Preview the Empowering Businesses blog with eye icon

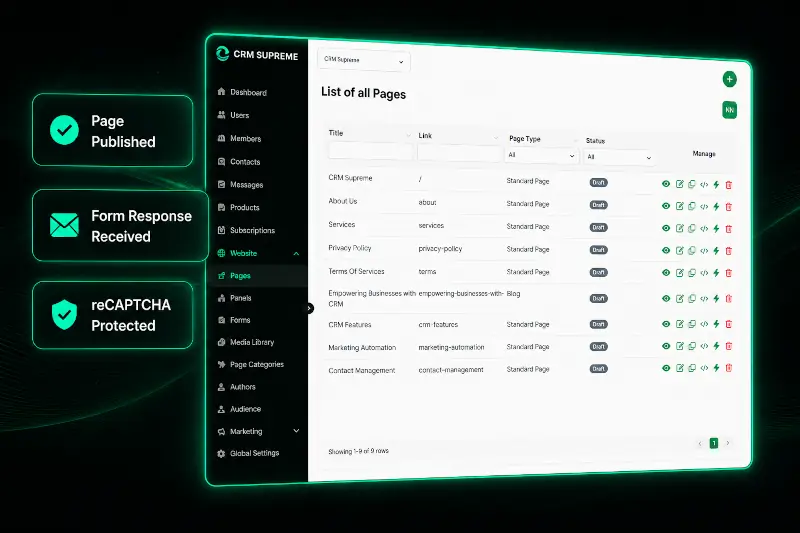tap(666, 298)
